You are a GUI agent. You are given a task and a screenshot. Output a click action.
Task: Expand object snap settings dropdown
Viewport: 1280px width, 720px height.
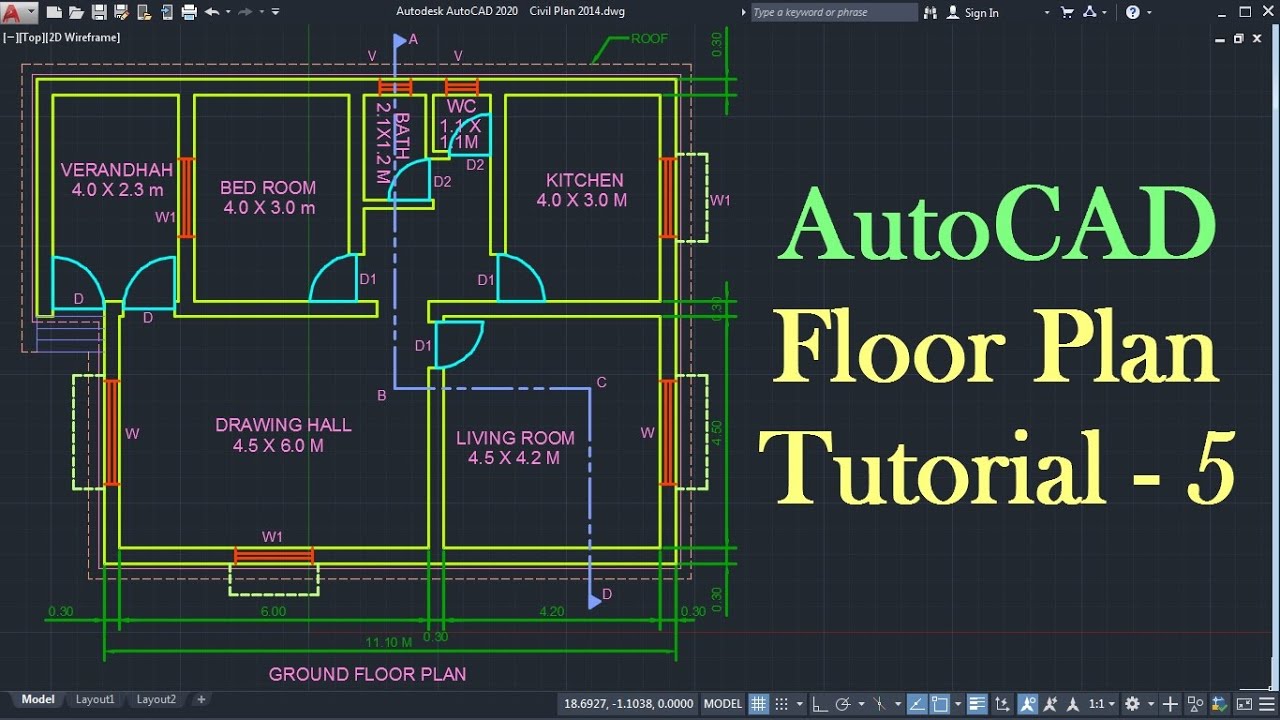(958, 704)
